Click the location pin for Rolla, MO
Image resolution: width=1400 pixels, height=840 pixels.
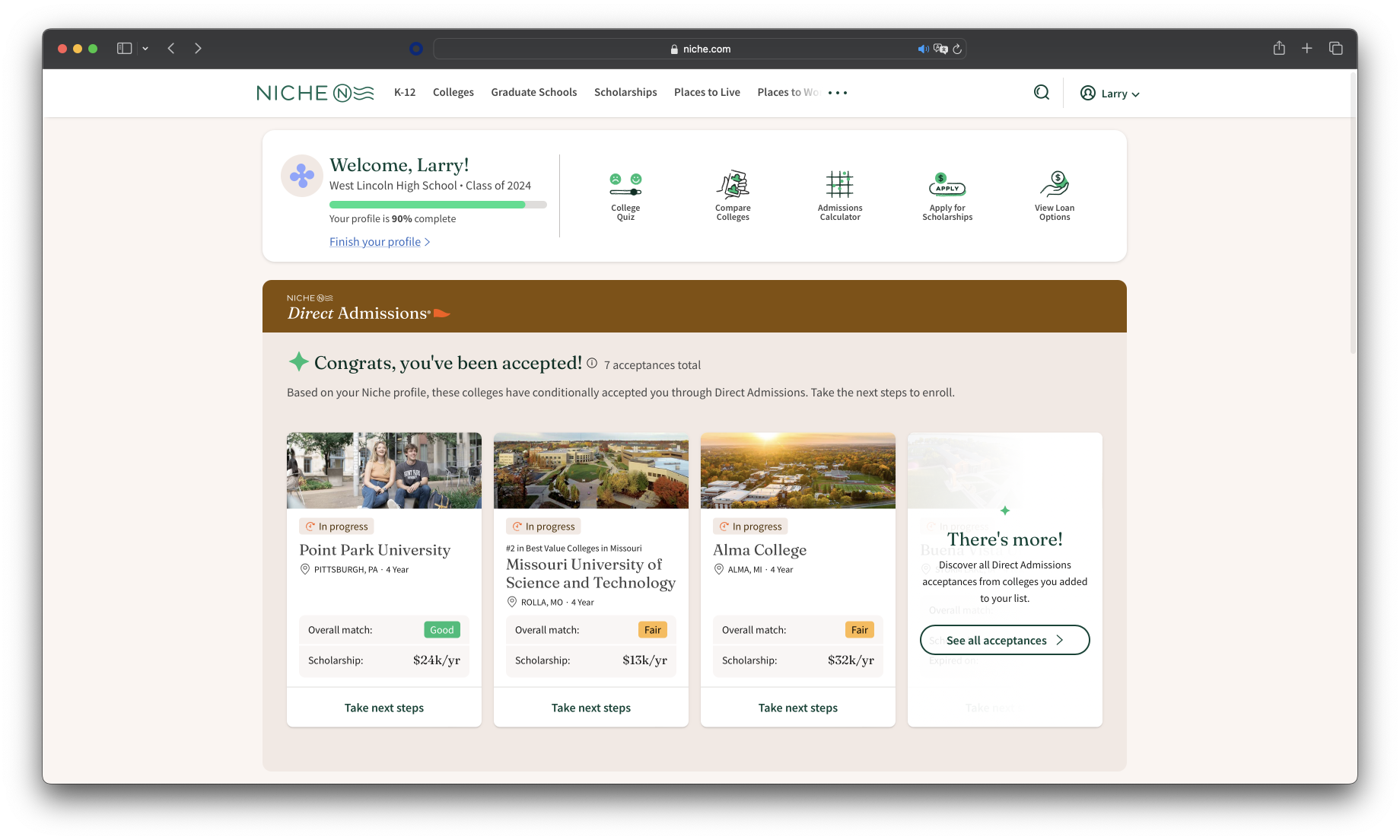512,602
